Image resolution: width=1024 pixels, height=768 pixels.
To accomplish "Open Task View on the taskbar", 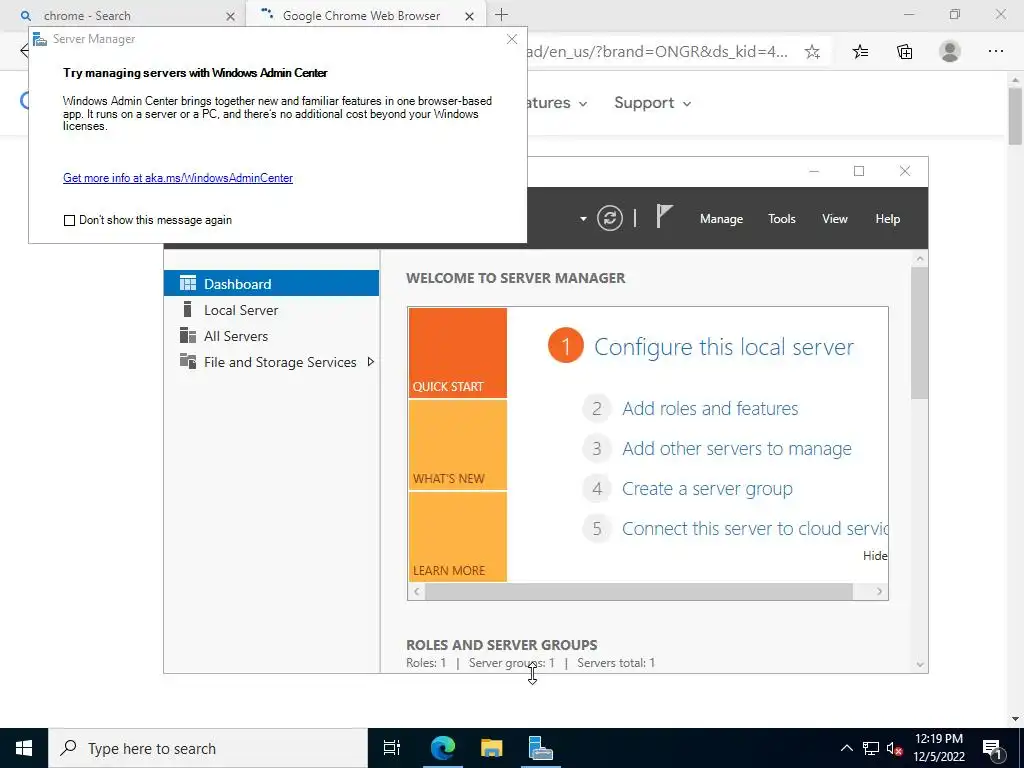I will pyautogui.click(x=392, y=748).
